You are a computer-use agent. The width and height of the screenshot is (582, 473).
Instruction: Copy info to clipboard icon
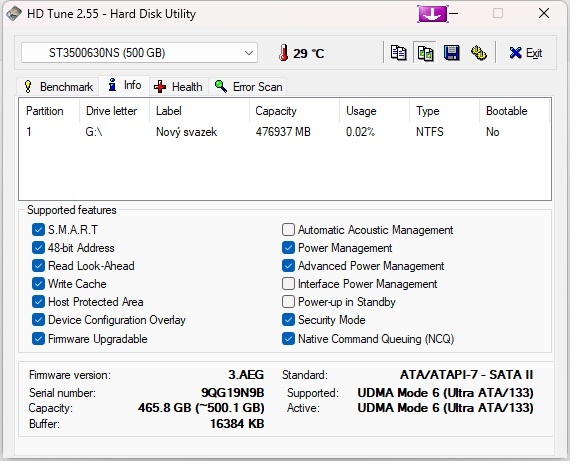[398, 53]
